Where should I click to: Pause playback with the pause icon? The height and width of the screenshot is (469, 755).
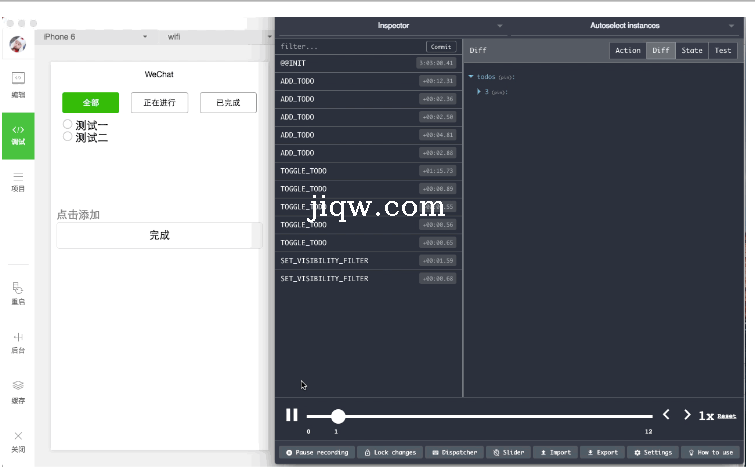(292, 415)
